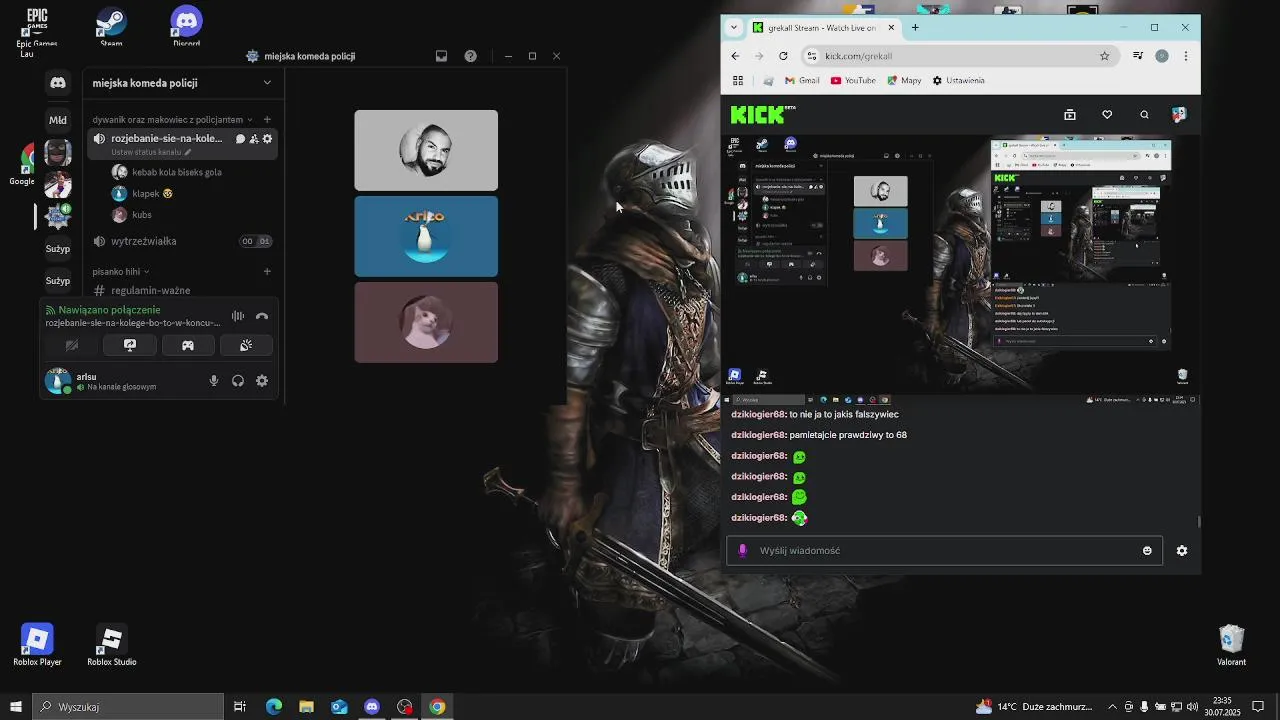
Task: Search on Kick with magnifier icon
Action: 1145,115
